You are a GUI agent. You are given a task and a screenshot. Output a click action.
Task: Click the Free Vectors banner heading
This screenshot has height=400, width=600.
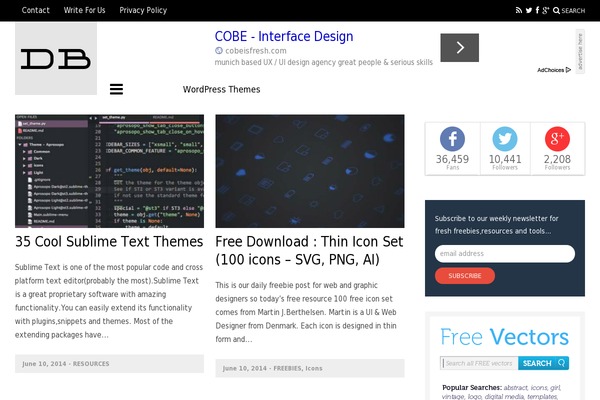(505, 337)
